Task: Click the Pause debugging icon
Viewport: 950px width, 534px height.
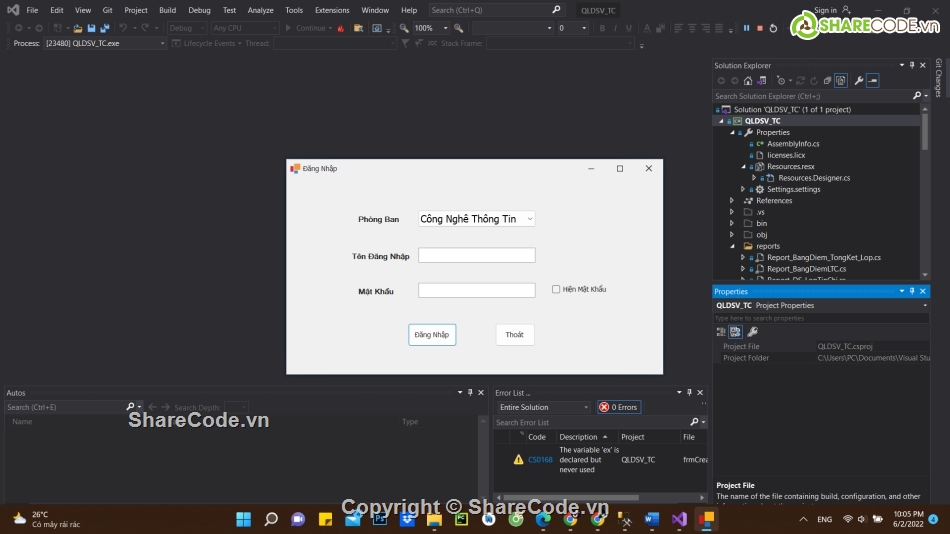Action: (746, 28)
